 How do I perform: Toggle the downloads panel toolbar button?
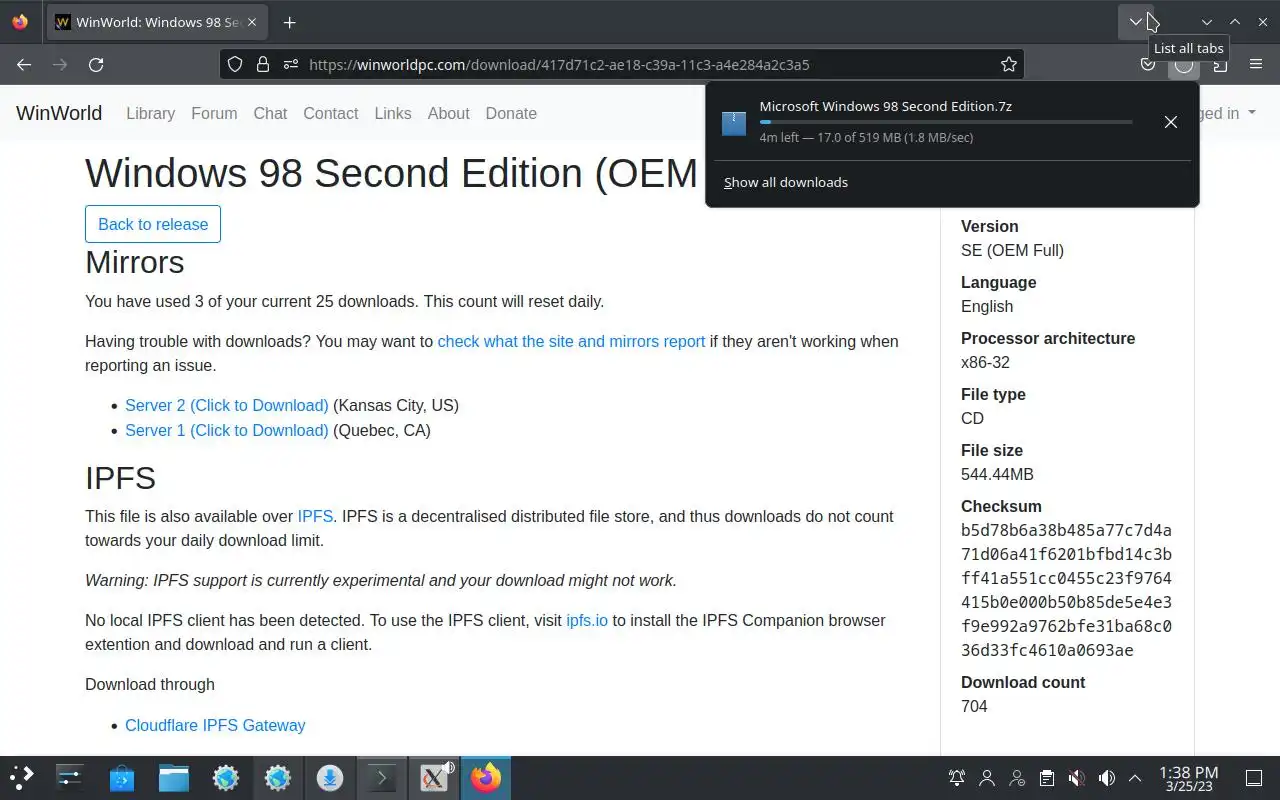pyautogui.click(x=1184, y=64)
